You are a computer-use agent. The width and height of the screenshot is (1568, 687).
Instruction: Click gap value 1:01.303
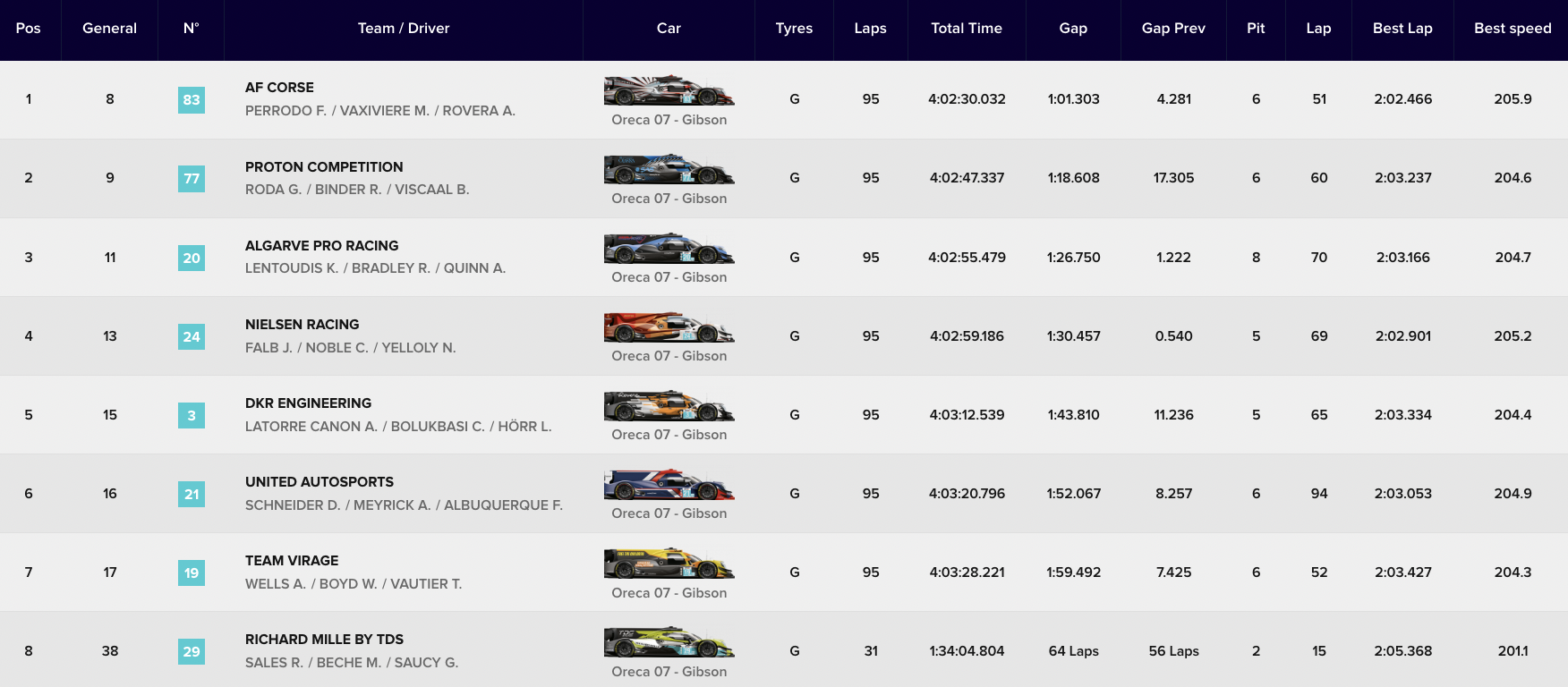(x=1073, y=99)
